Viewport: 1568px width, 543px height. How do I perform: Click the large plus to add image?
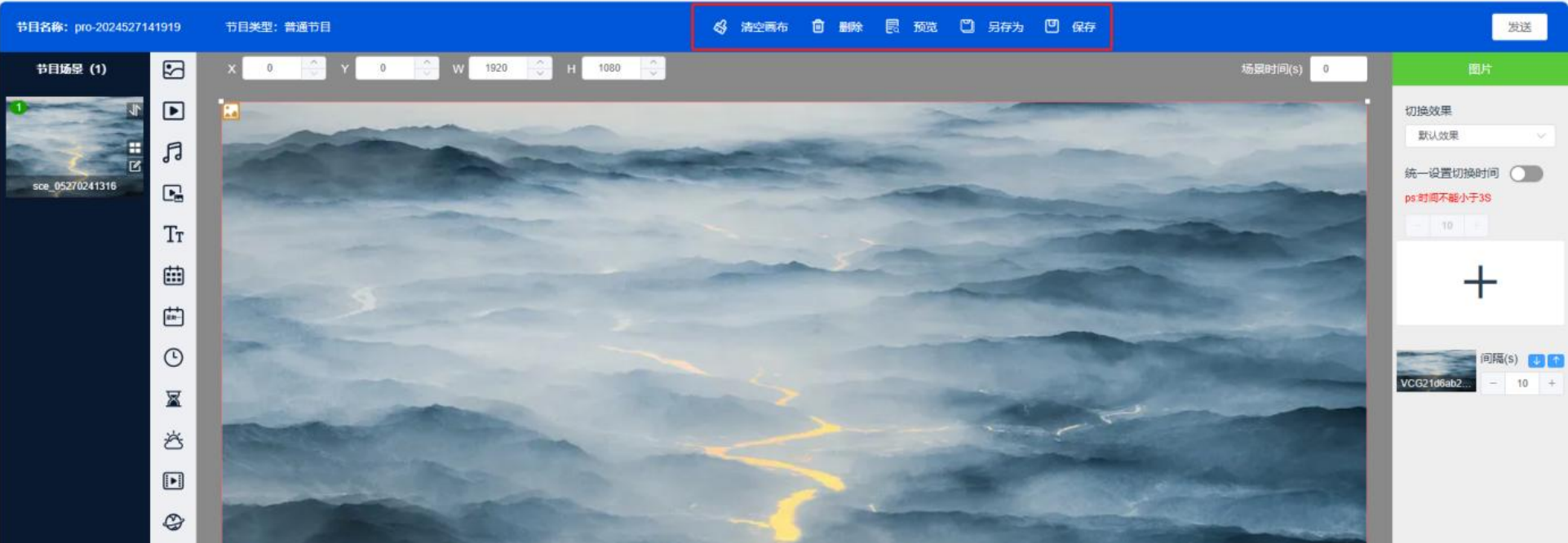[1479, 283]
